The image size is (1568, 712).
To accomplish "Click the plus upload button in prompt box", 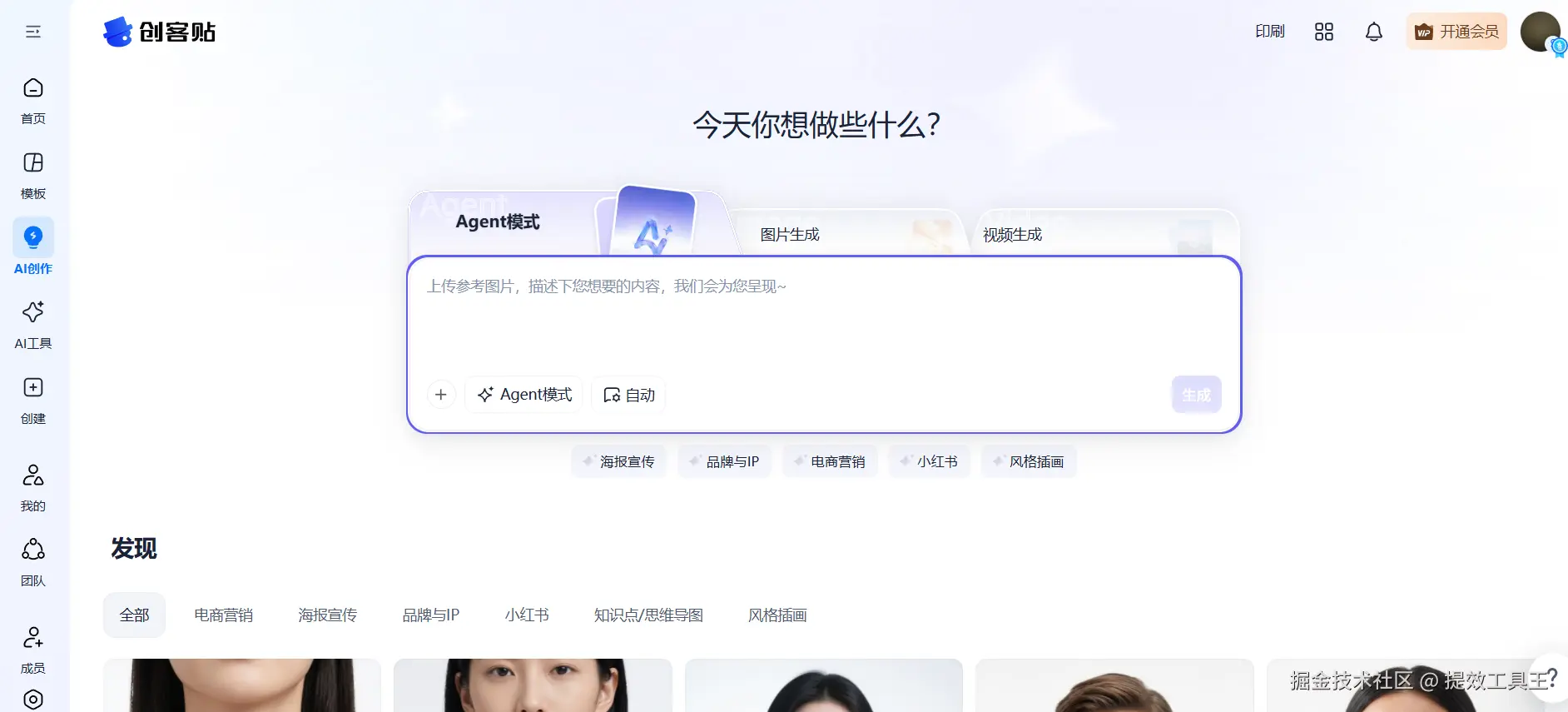I will [441, 395].
